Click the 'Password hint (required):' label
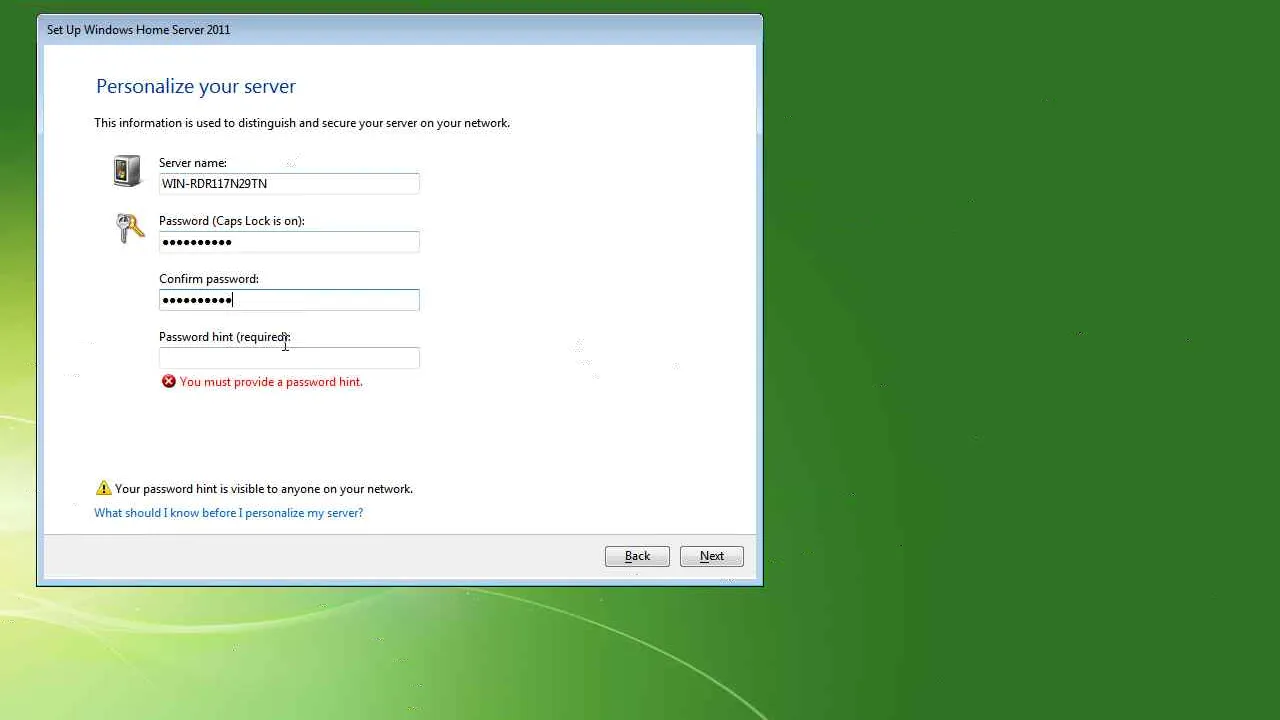This screenshot has height=720, width=1280. tap(225, 337)
